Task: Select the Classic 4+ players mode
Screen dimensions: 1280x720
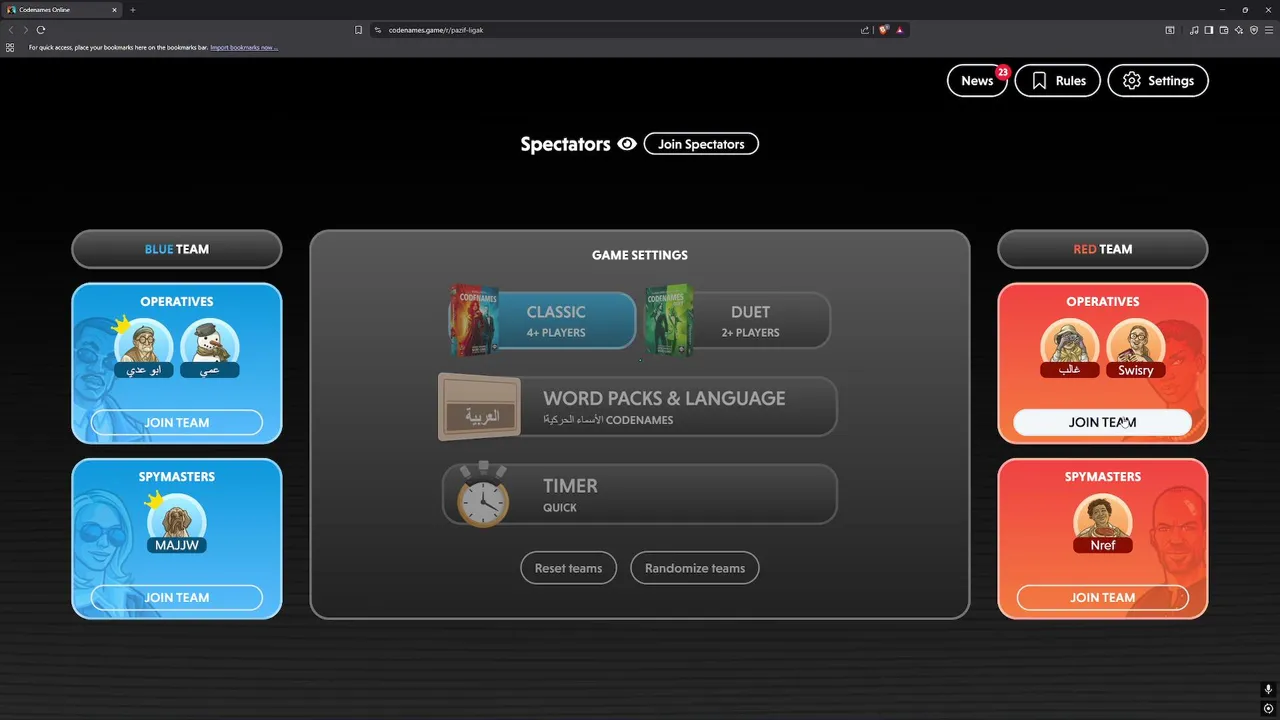Action: tap(542, 321)
